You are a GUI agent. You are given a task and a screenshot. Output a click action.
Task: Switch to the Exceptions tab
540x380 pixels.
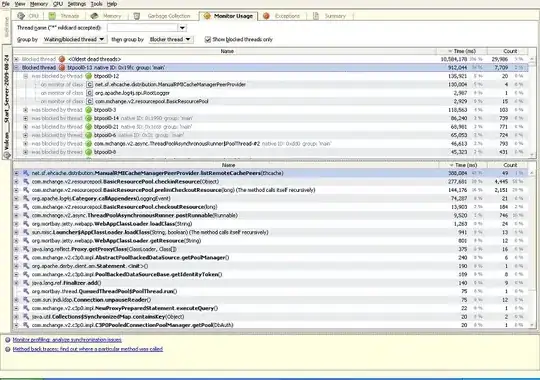281,16
